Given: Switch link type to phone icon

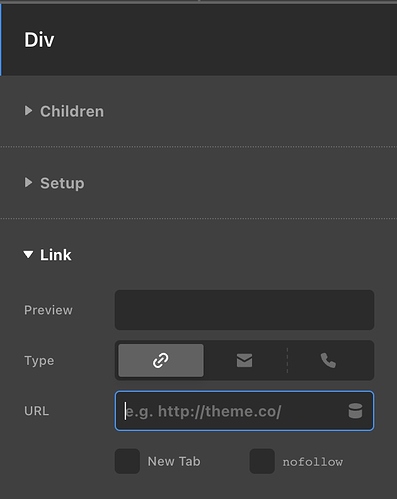Looking at the screenshot, I should [x=328, y=360].
